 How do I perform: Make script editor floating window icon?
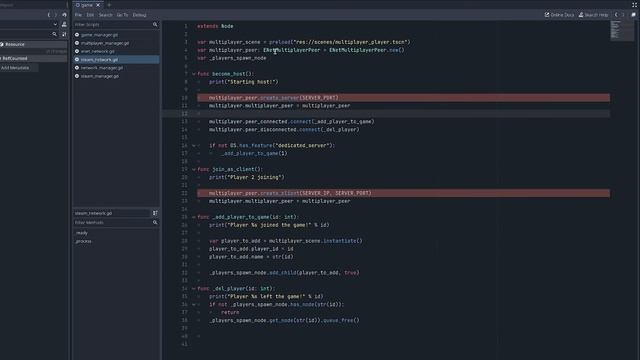[x=633, y=15]
